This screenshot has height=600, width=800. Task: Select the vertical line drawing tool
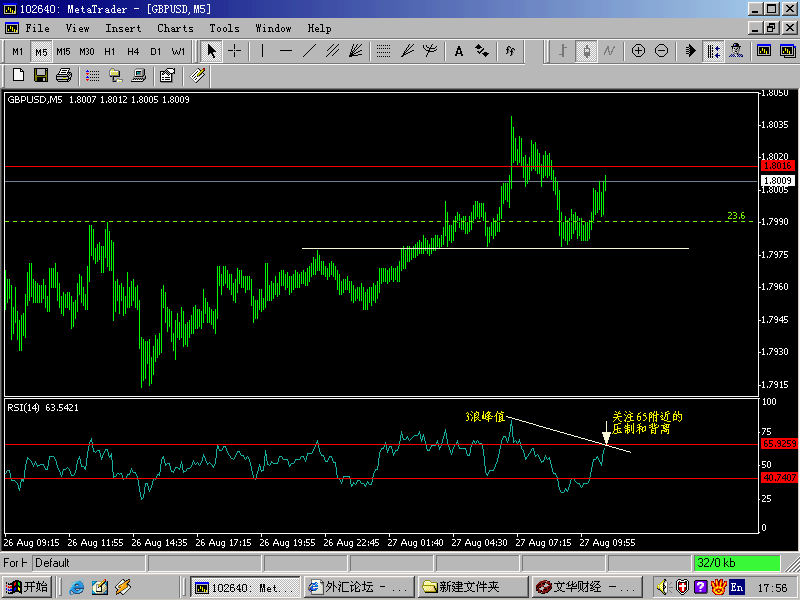(x=262, y=51)
